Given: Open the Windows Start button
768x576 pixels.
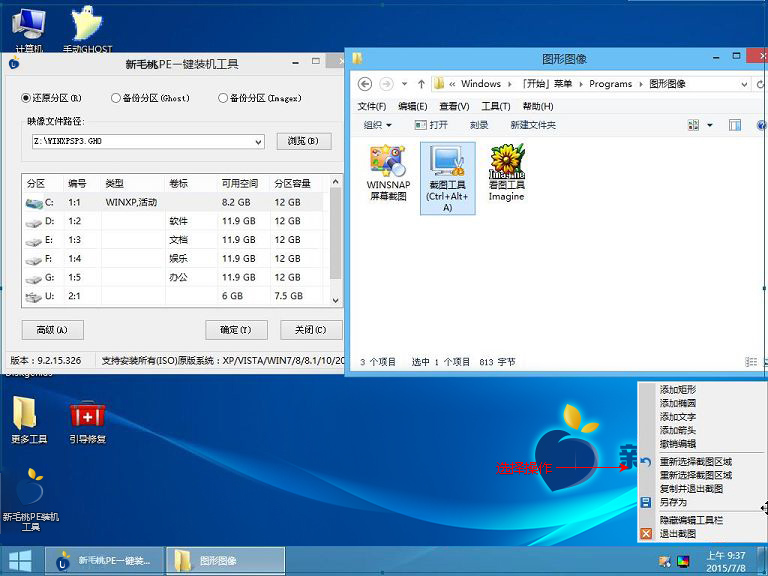Looking at the screenshot, I should click(21, 561).
